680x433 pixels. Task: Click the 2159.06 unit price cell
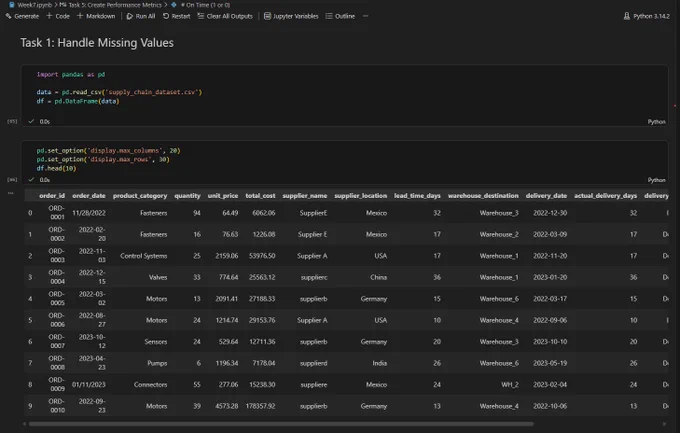click(x=226, y=256)
